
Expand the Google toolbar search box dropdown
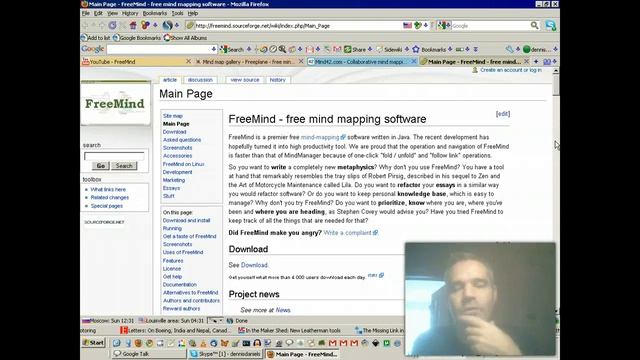[213, 49]
